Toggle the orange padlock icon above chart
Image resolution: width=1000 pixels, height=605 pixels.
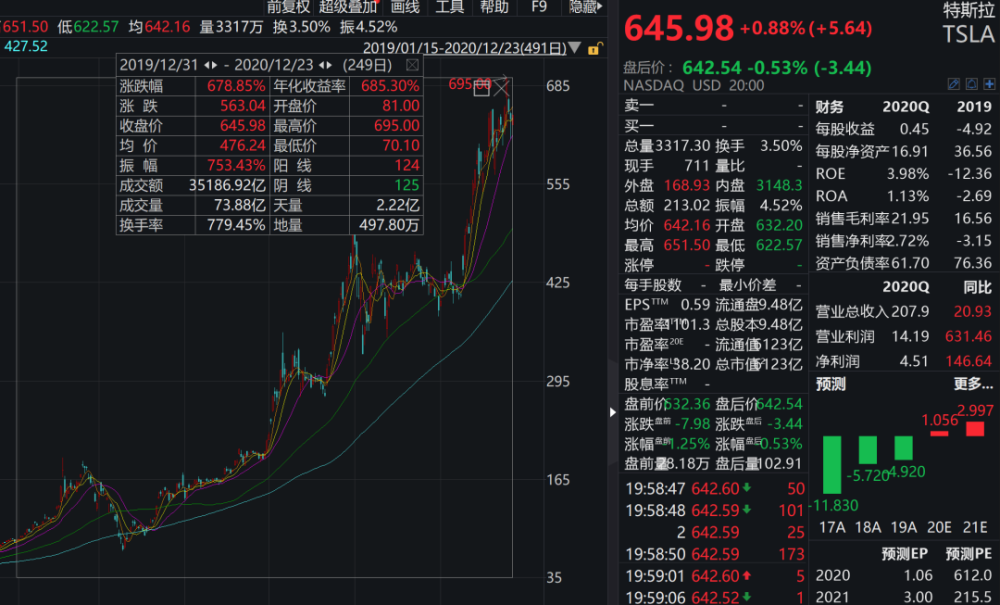click(x=594, y=48)
